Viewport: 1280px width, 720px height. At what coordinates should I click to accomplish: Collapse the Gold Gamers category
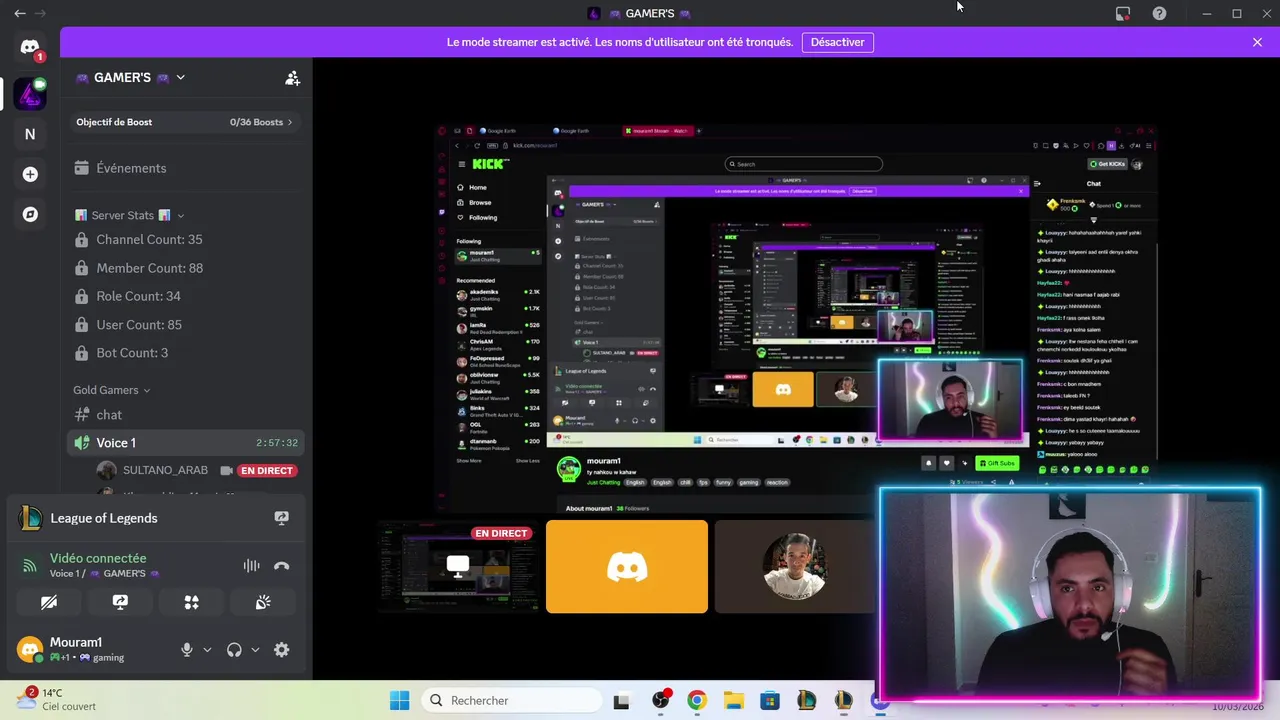coord(111,390)
